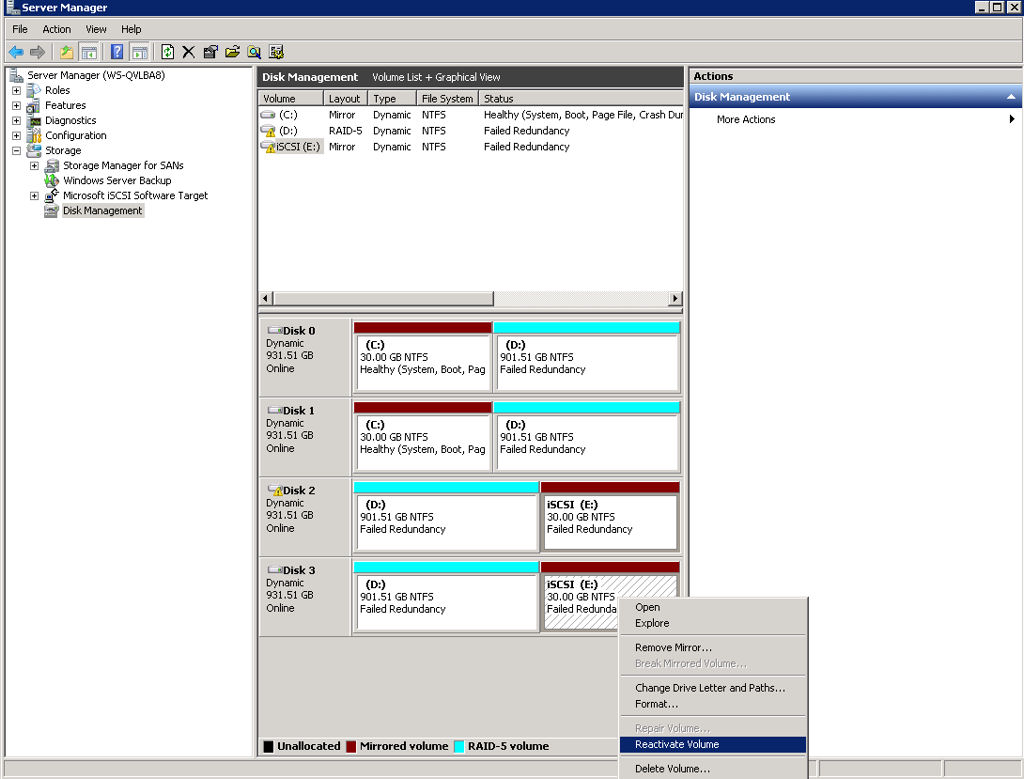The image size is (1024, 779).
Task: Toggle the Show/Hide Console Tree icon
Action: 89,52
